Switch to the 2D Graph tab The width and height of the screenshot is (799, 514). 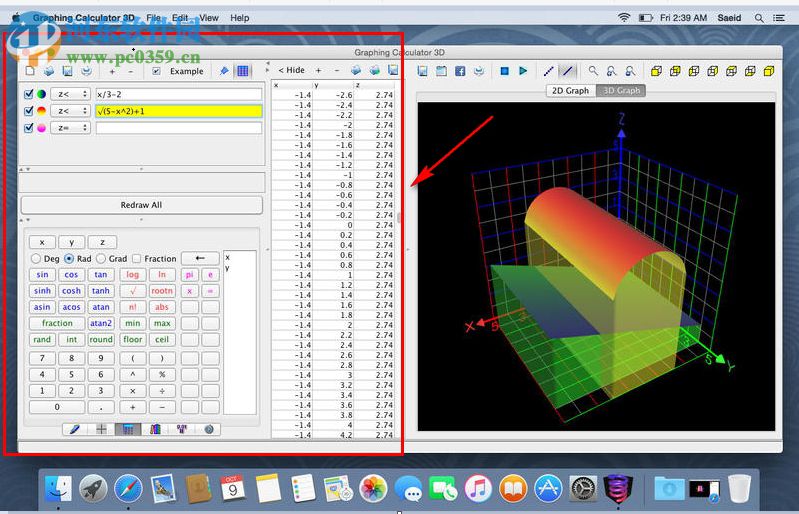point(571,91)
